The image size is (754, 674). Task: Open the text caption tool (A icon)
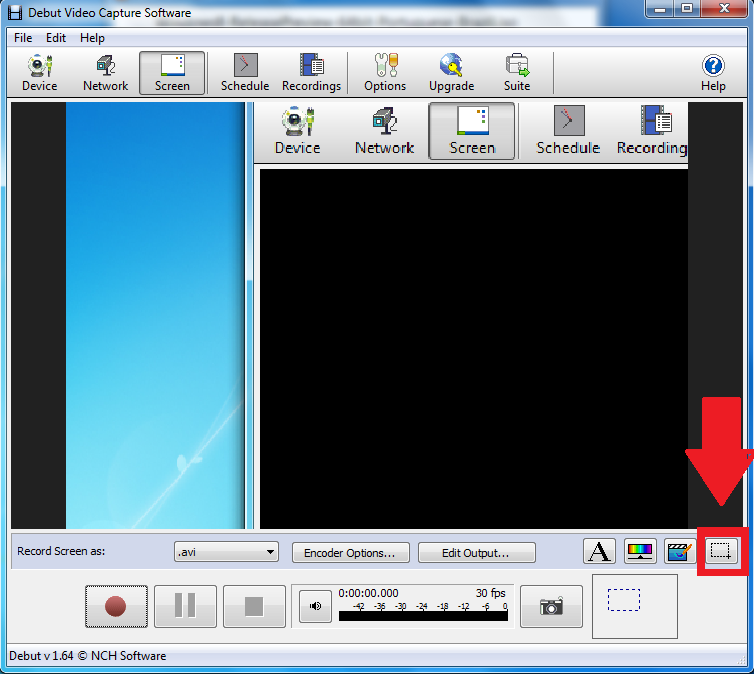599,551
